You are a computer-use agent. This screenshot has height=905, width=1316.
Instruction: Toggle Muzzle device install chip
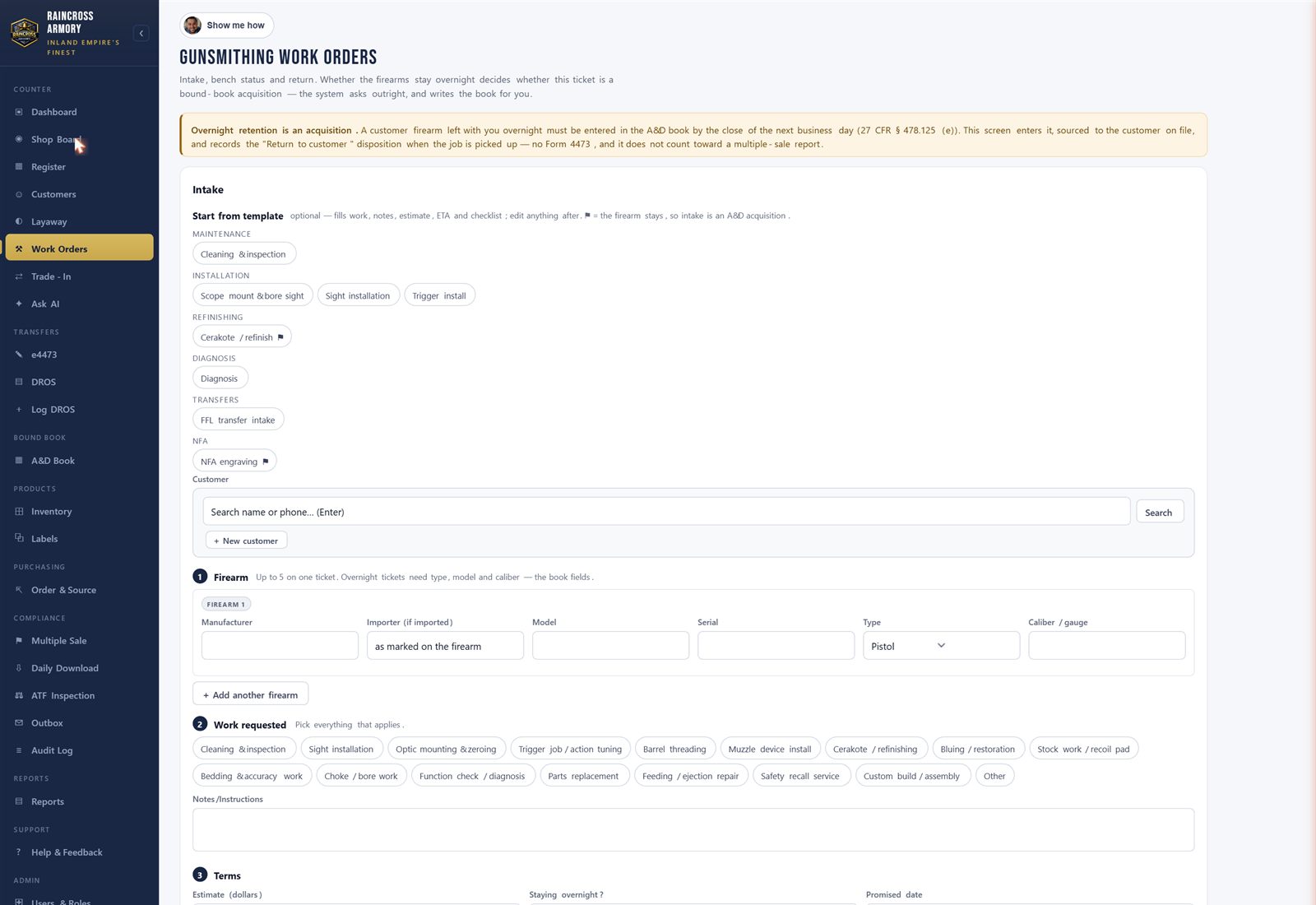[770, 749]
